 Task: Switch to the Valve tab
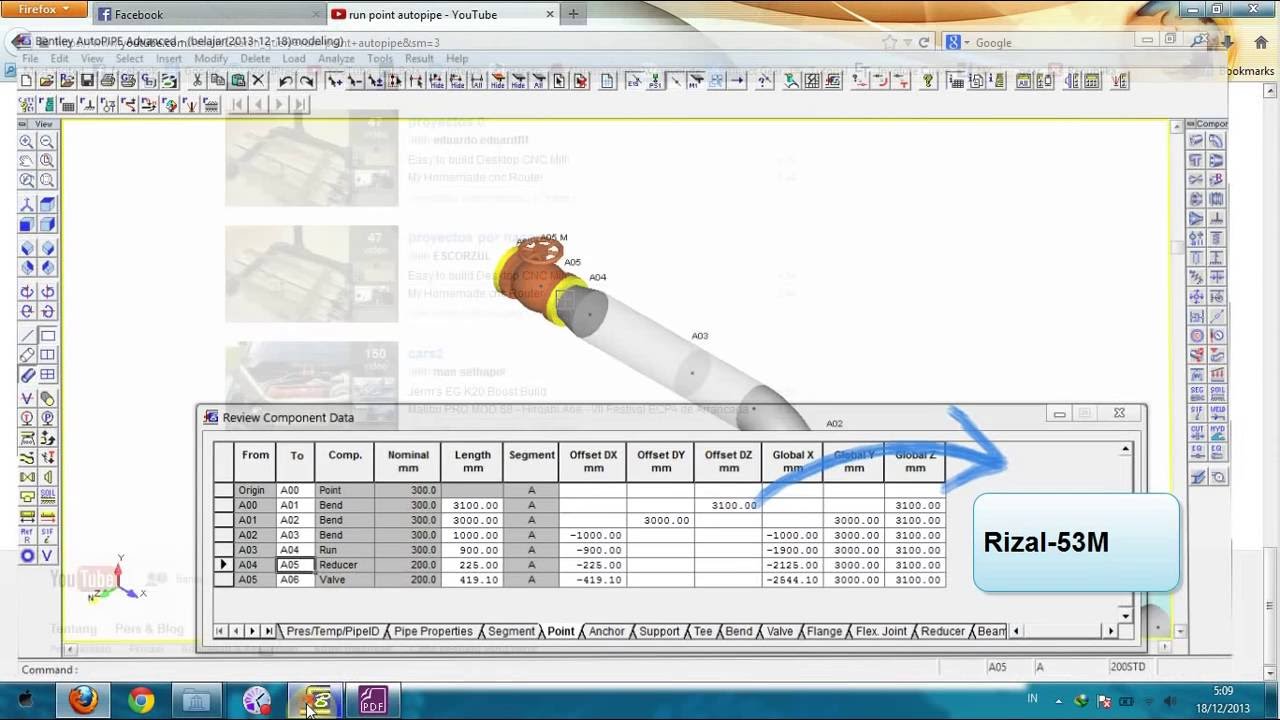click(x=780, y=631)
